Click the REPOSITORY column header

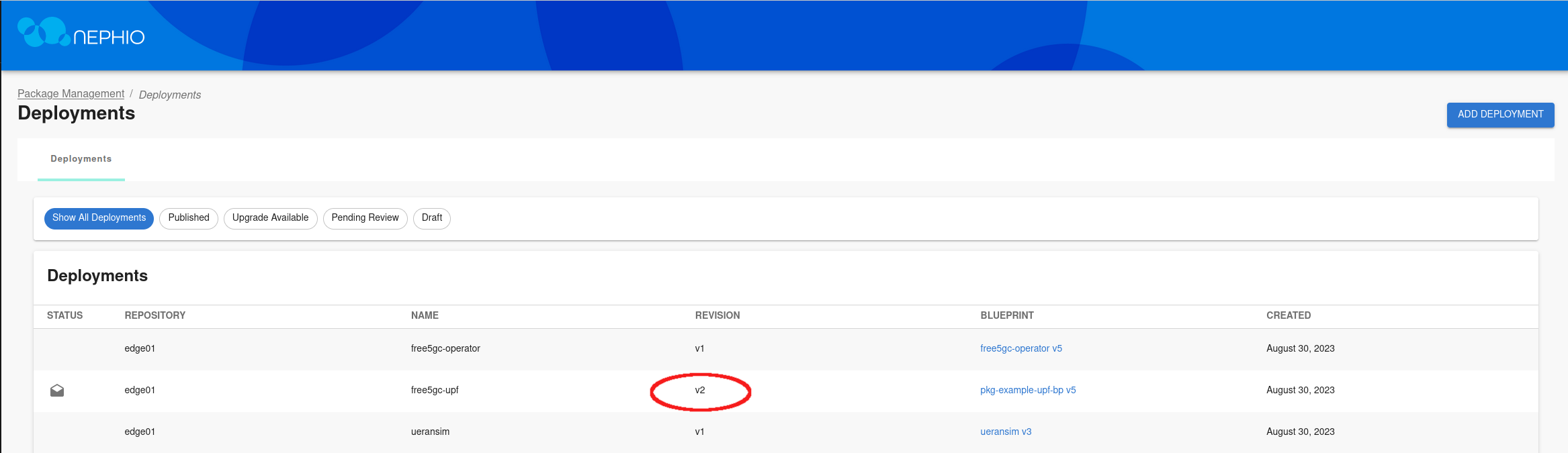coord(155,315)
